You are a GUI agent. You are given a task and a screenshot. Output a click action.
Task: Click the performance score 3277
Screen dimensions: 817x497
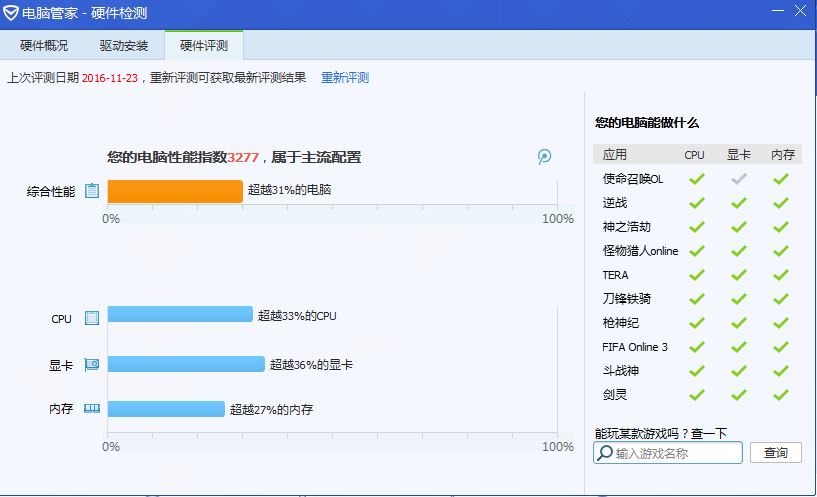coord(243,157)
